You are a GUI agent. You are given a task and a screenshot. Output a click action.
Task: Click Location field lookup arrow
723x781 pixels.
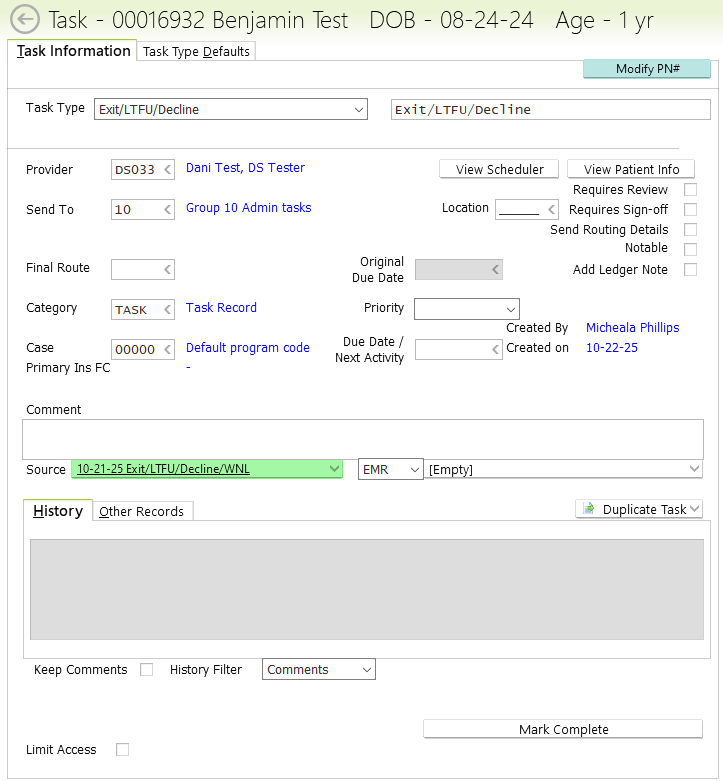pos(549,209)
